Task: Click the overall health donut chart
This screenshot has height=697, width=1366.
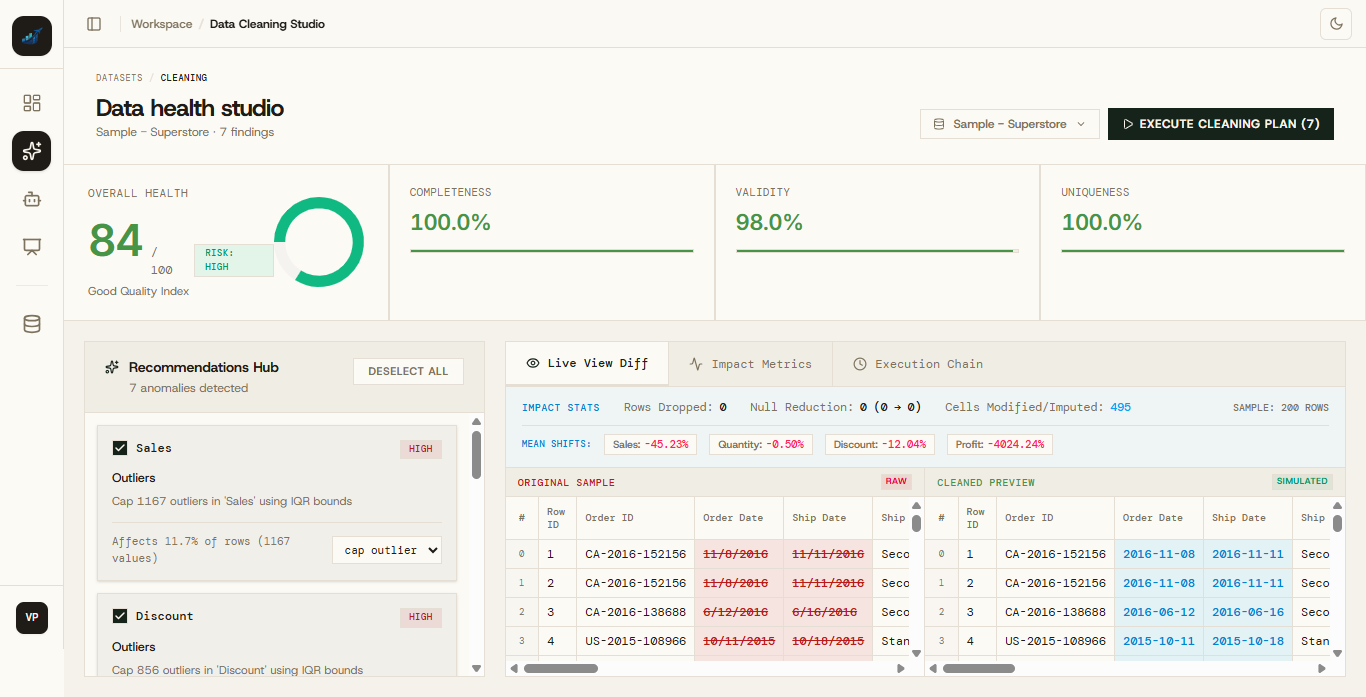Action: click(319, 242)
